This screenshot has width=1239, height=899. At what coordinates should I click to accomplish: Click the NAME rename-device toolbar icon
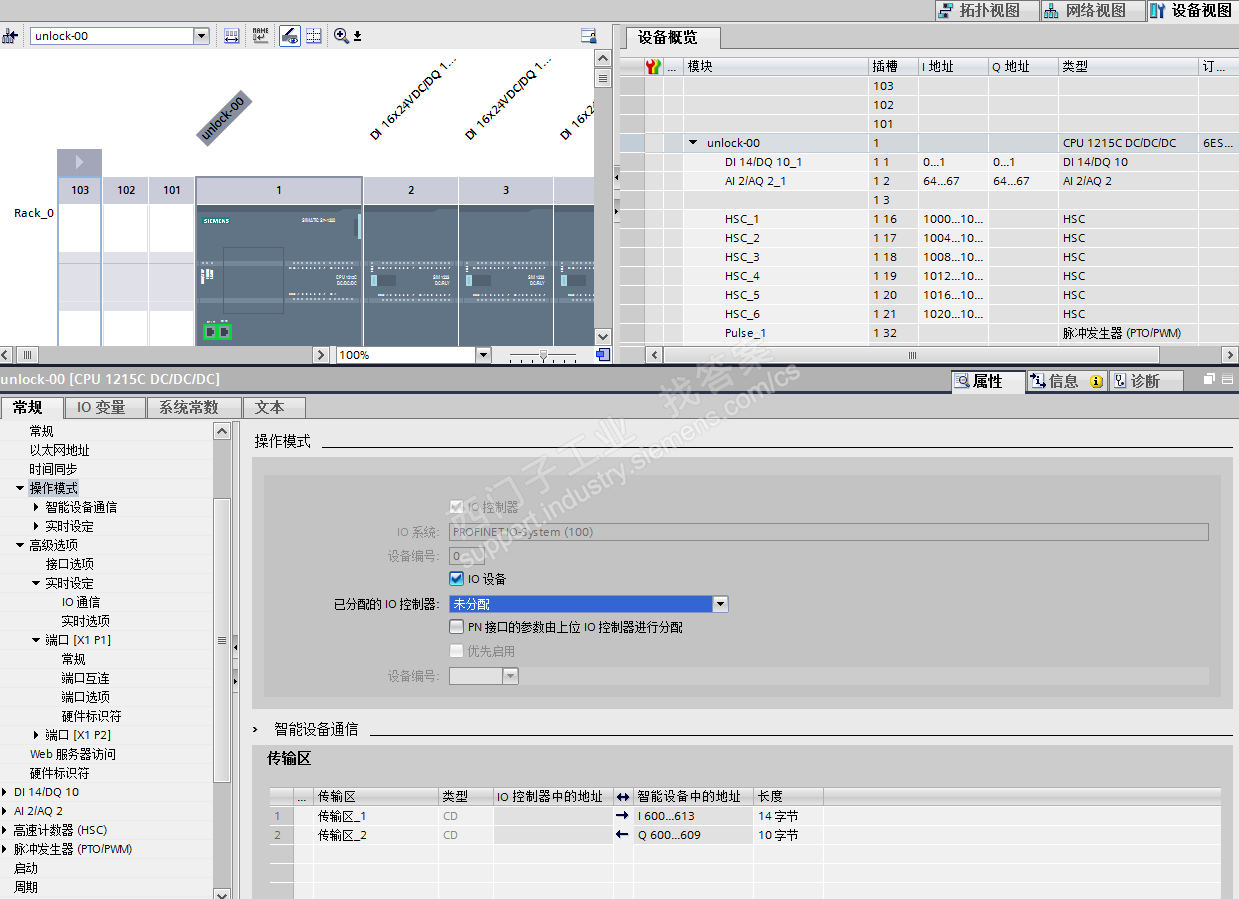click(260, 36)
